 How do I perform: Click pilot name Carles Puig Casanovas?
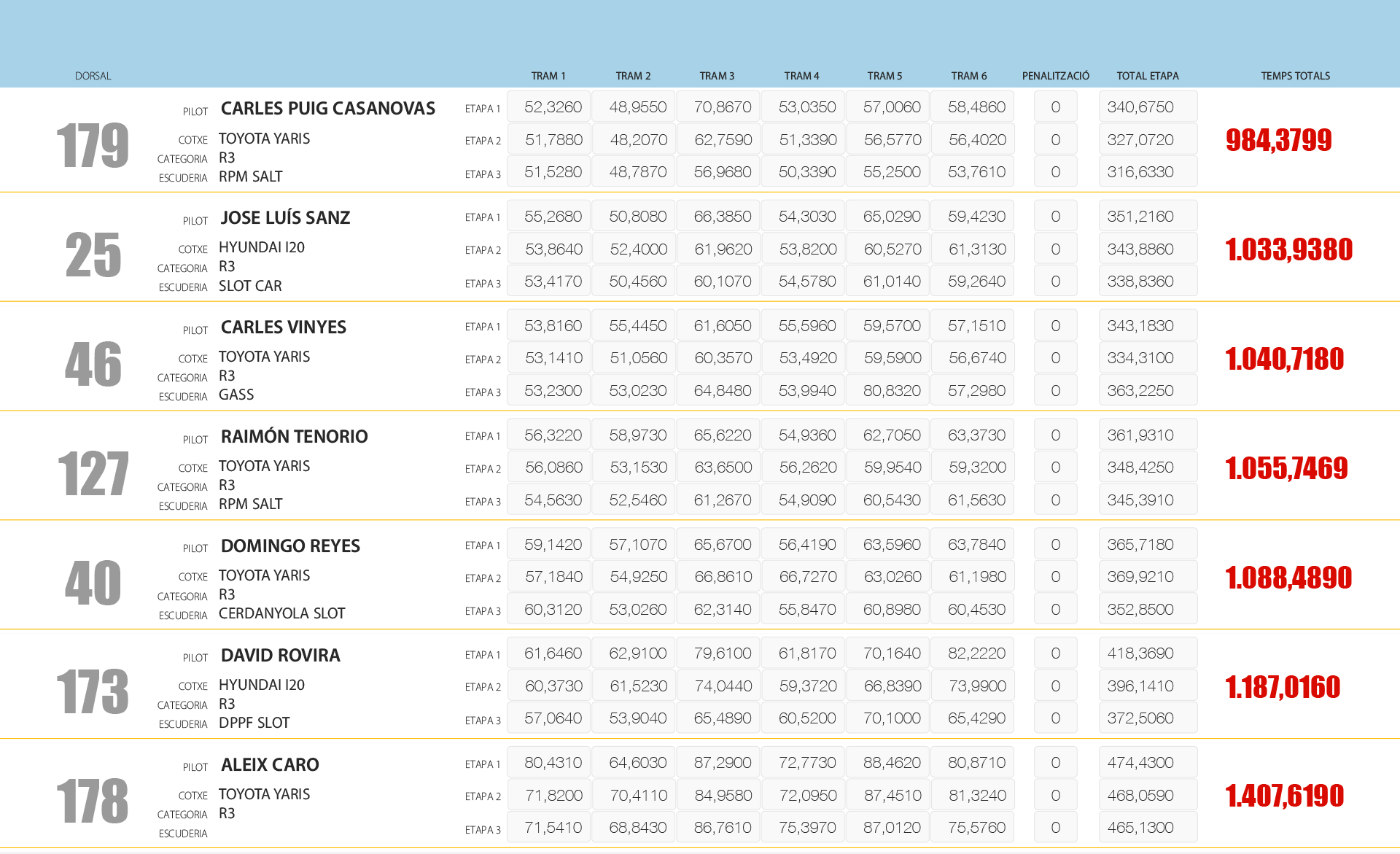coord(327,109)
